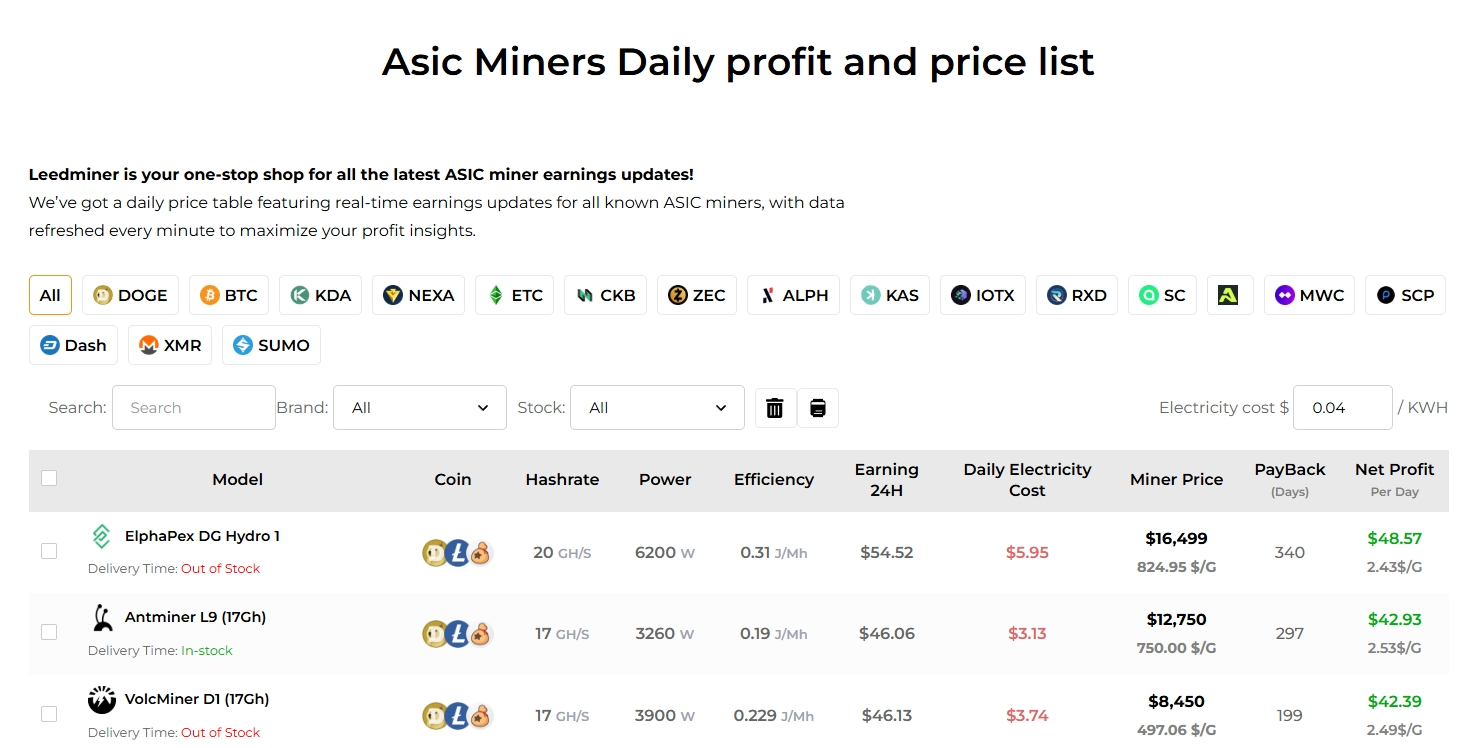Viewport: 1474px width, 748px height.
Task: Check the Antminer L9 row checkbox
Action: pos(49,632)
